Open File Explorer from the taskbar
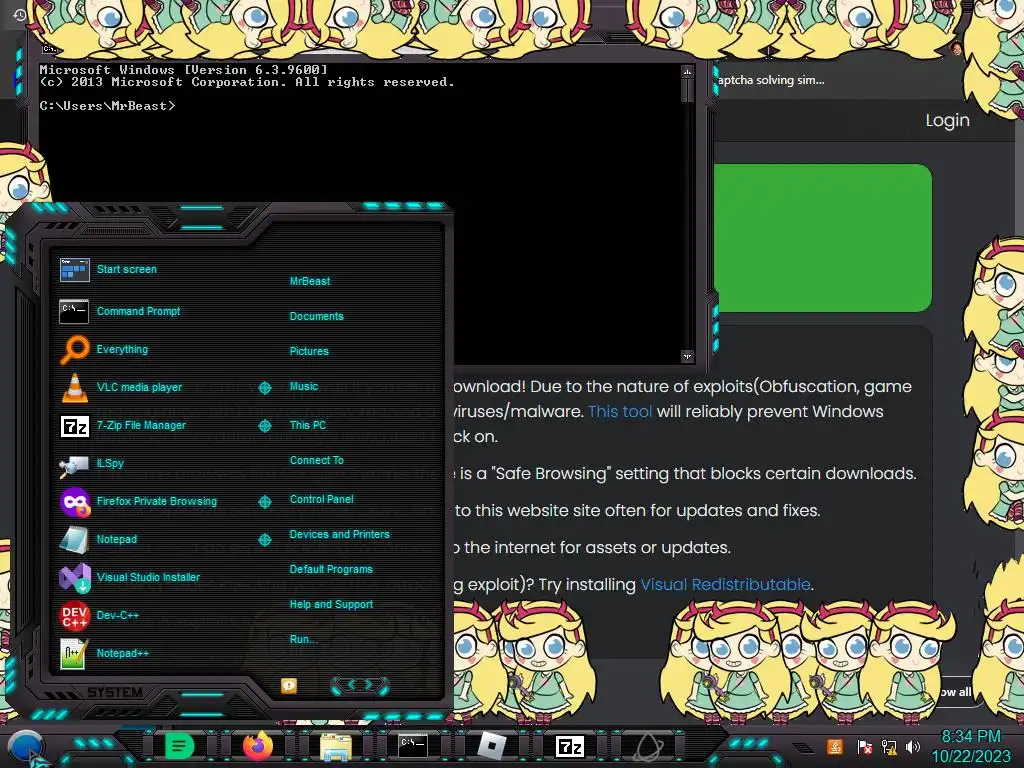1024x768 pixels. pos(336,746)
